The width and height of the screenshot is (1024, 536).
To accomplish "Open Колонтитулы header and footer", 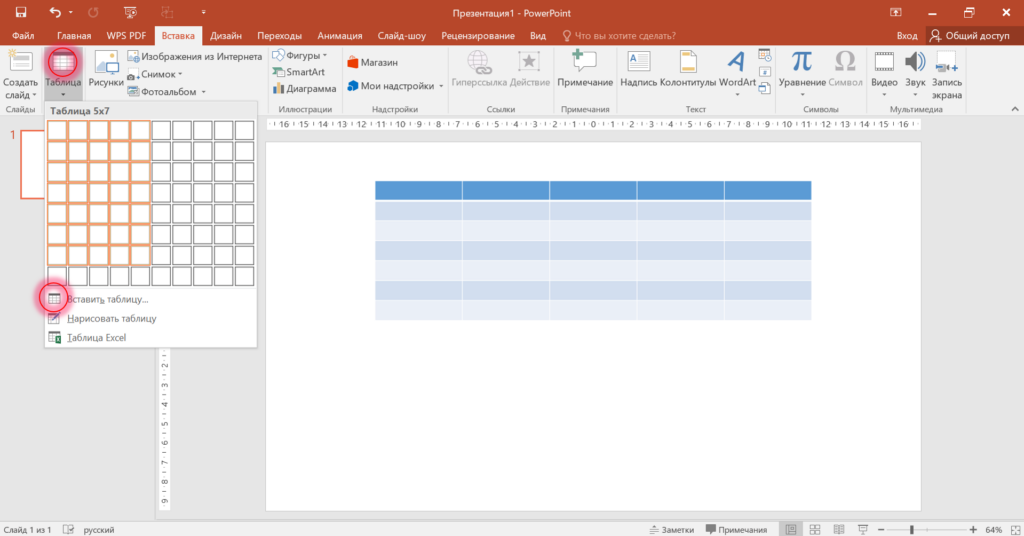I will click(x=688, y=69).
